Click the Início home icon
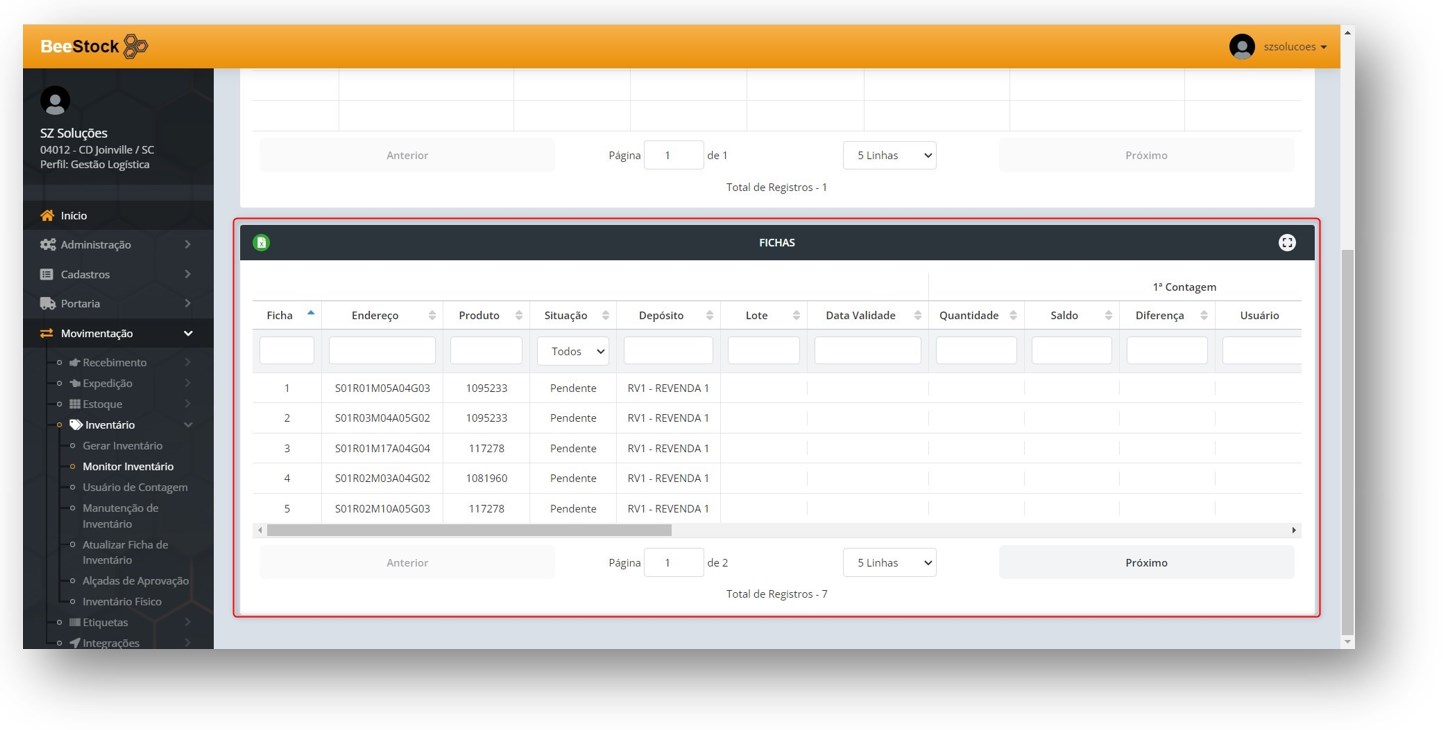The width and height of the screenshot is (1443, 730). [x=47, y=216]
